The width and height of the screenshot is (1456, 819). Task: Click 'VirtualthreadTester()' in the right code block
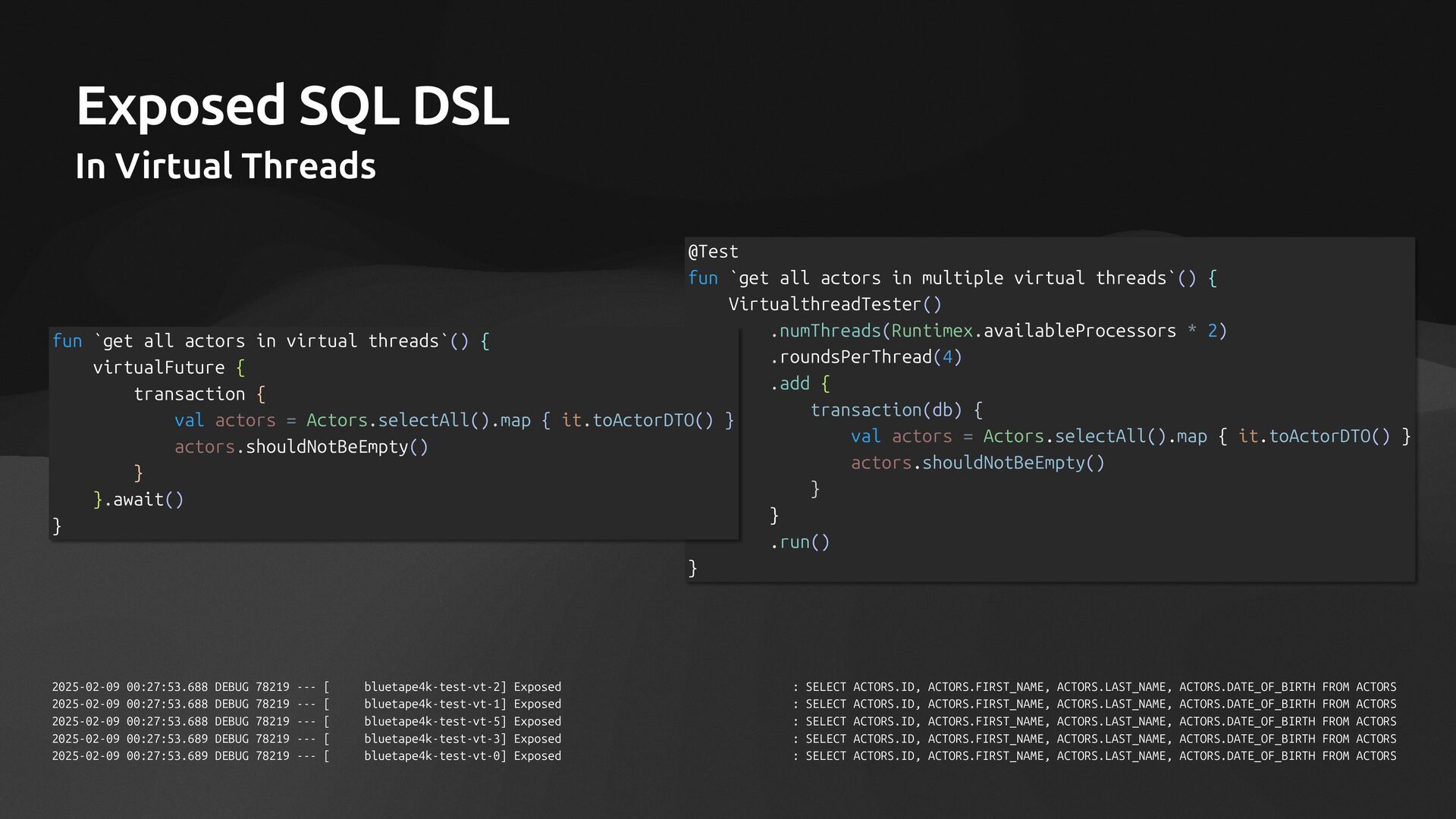[x=834, y=305]
